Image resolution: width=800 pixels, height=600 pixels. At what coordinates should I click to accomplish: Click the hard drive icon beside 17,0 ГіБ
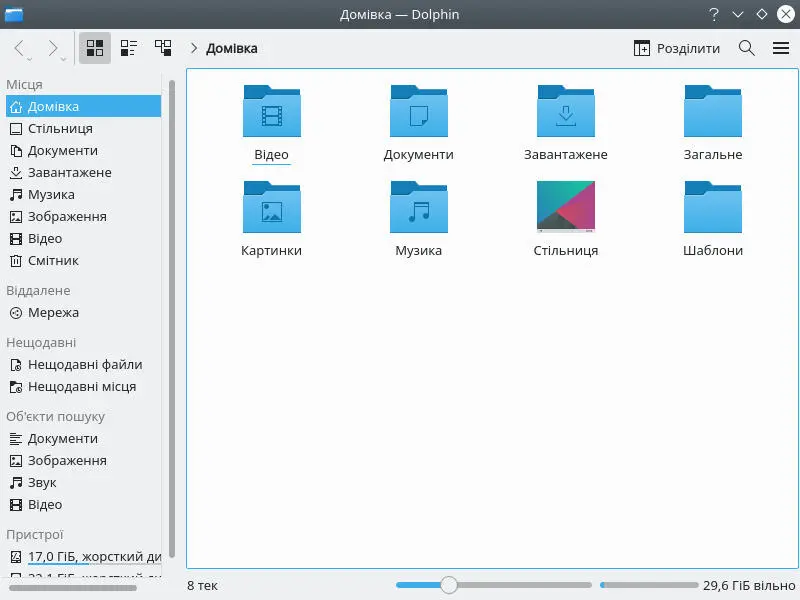[x=16, y=557]
